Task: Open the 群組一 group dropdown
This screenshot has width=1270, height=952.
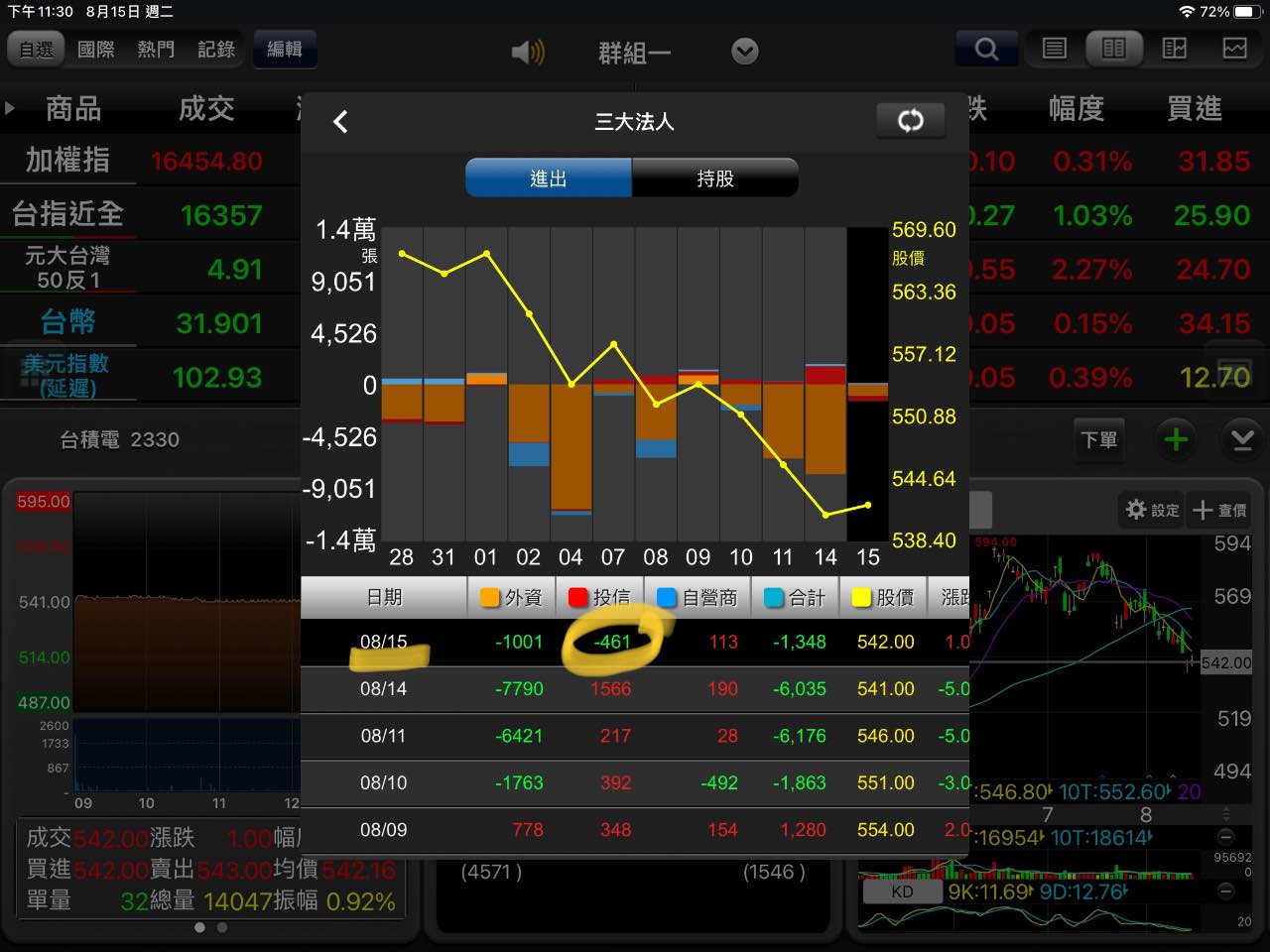Action: [743, 51]
